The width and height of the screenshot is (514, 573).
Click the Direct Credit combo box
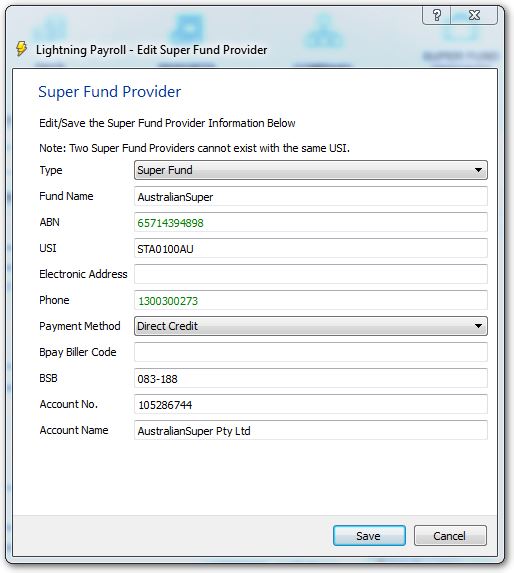point(311,326)
